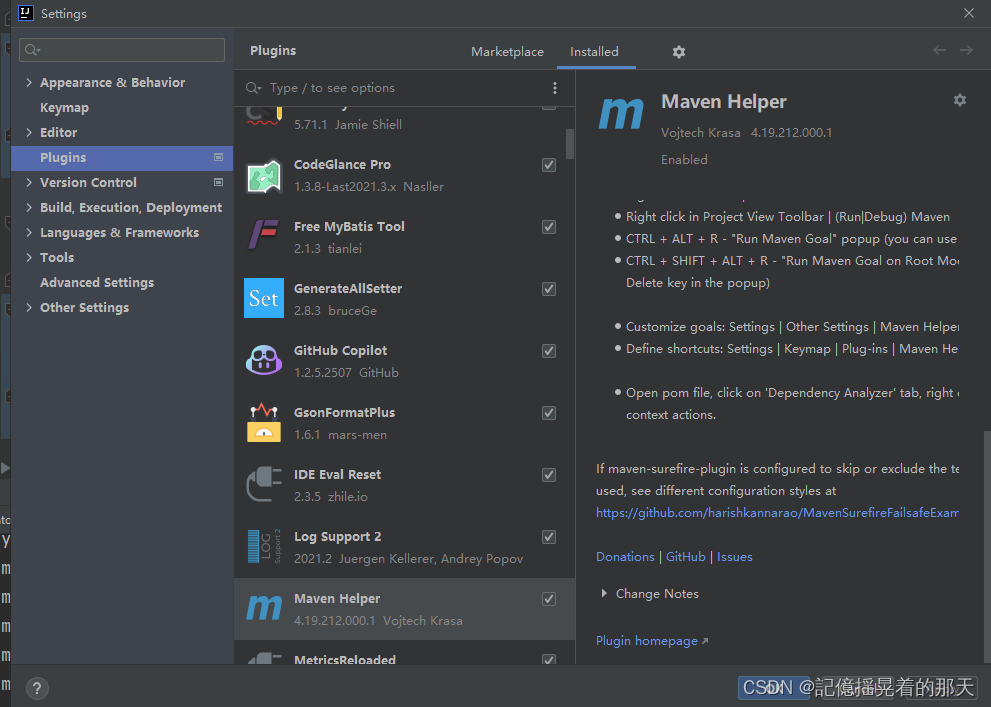Disable the CodeGlance Pro plugin checkbox
The image size is (991, 707).
pyautogui.click(x=549, y=165)
